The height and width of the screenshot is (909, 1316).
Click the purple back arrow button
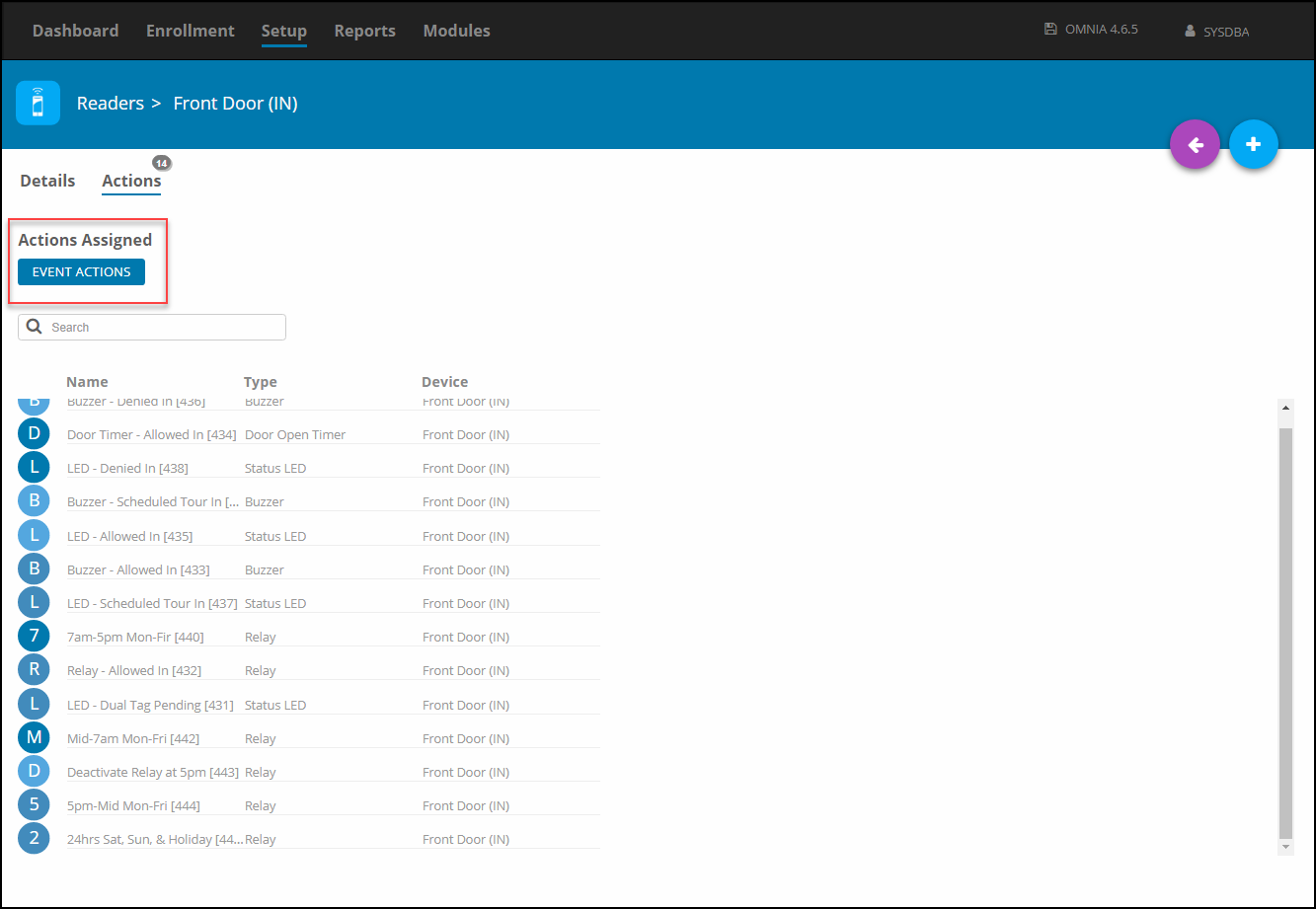(x=1195, y=145)
